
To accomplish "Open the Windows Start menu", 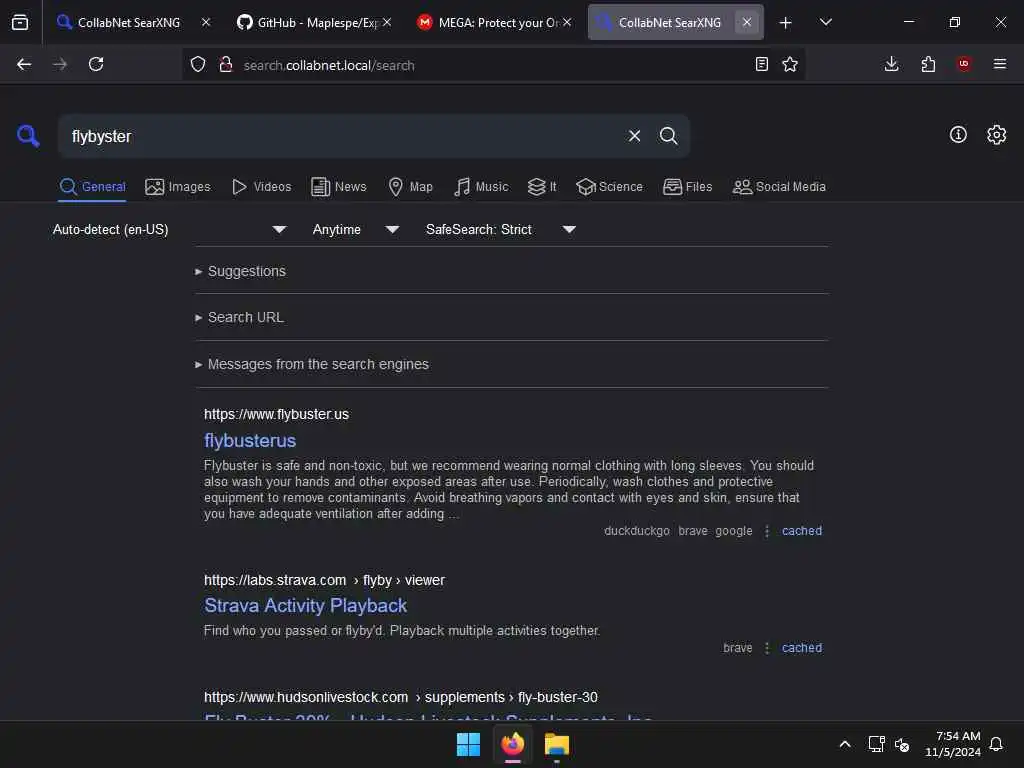I will tap(468, 744).
